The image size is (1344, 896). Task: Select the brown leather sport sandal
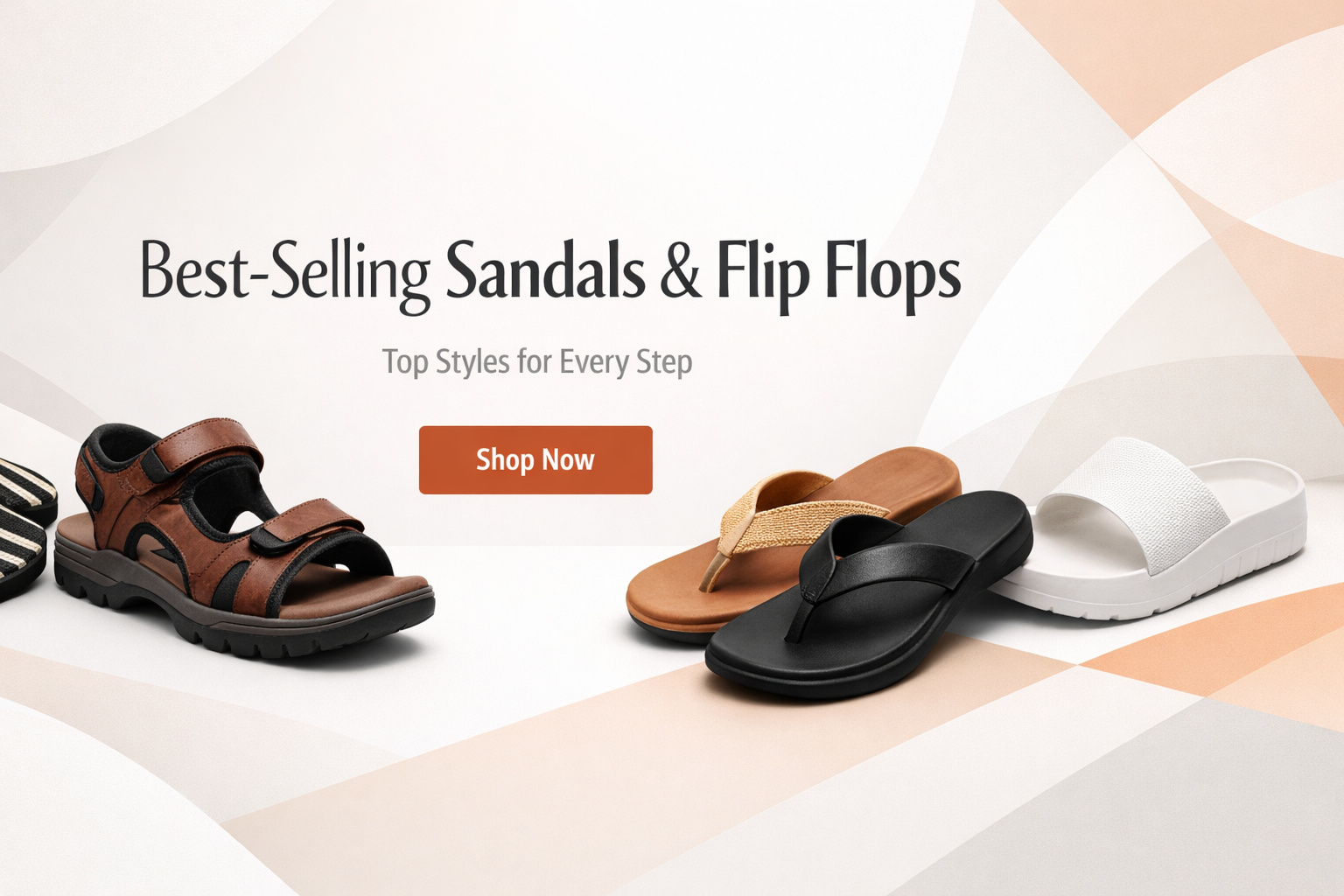click(x=244, y=540)
